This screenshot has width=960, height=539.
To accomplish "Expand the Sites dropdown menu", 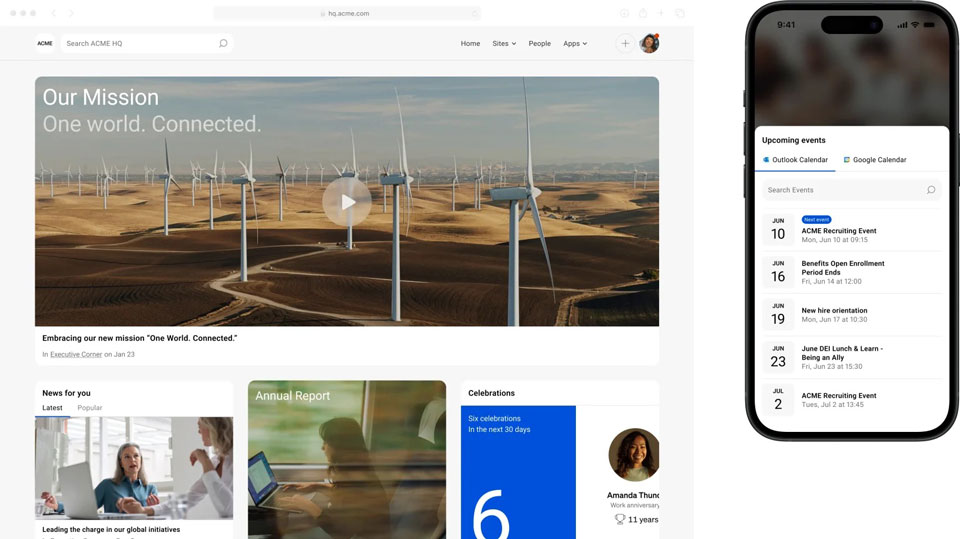I will tap(504, 43).
